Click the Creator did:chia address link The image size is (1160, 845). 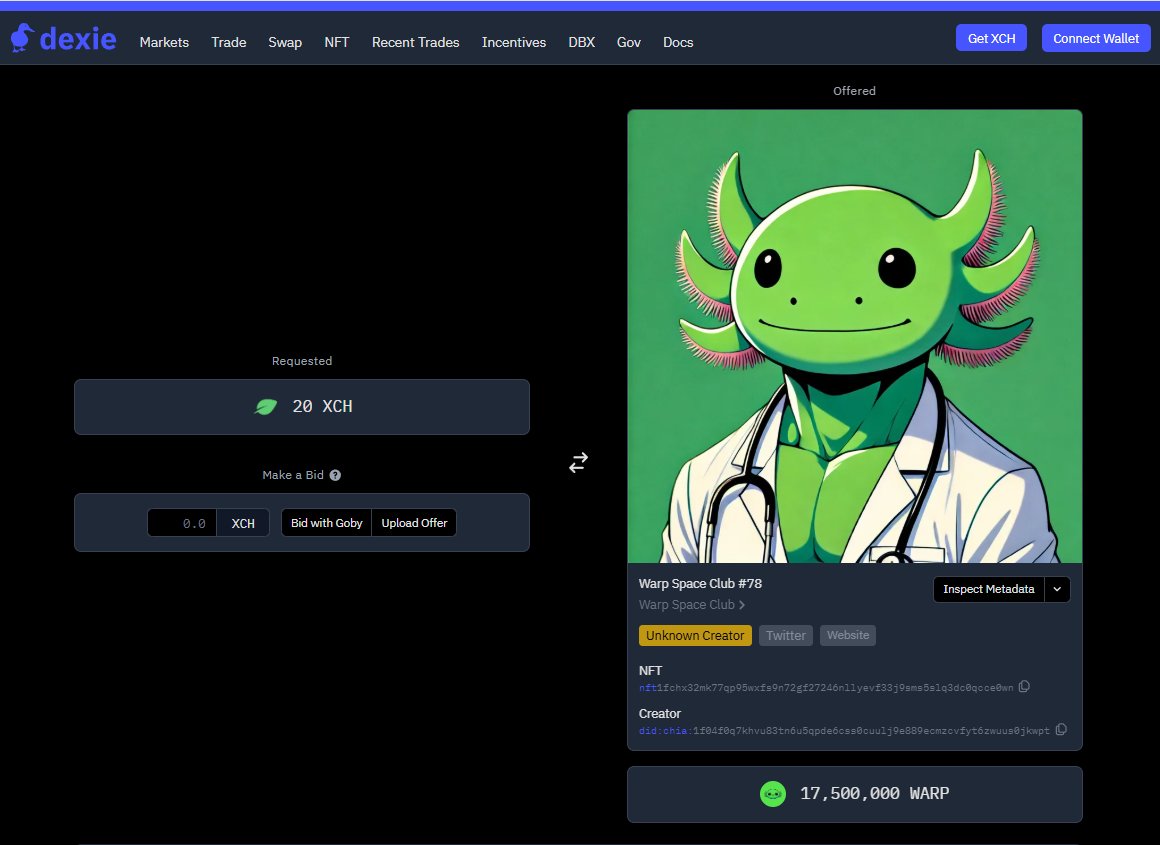844,731
